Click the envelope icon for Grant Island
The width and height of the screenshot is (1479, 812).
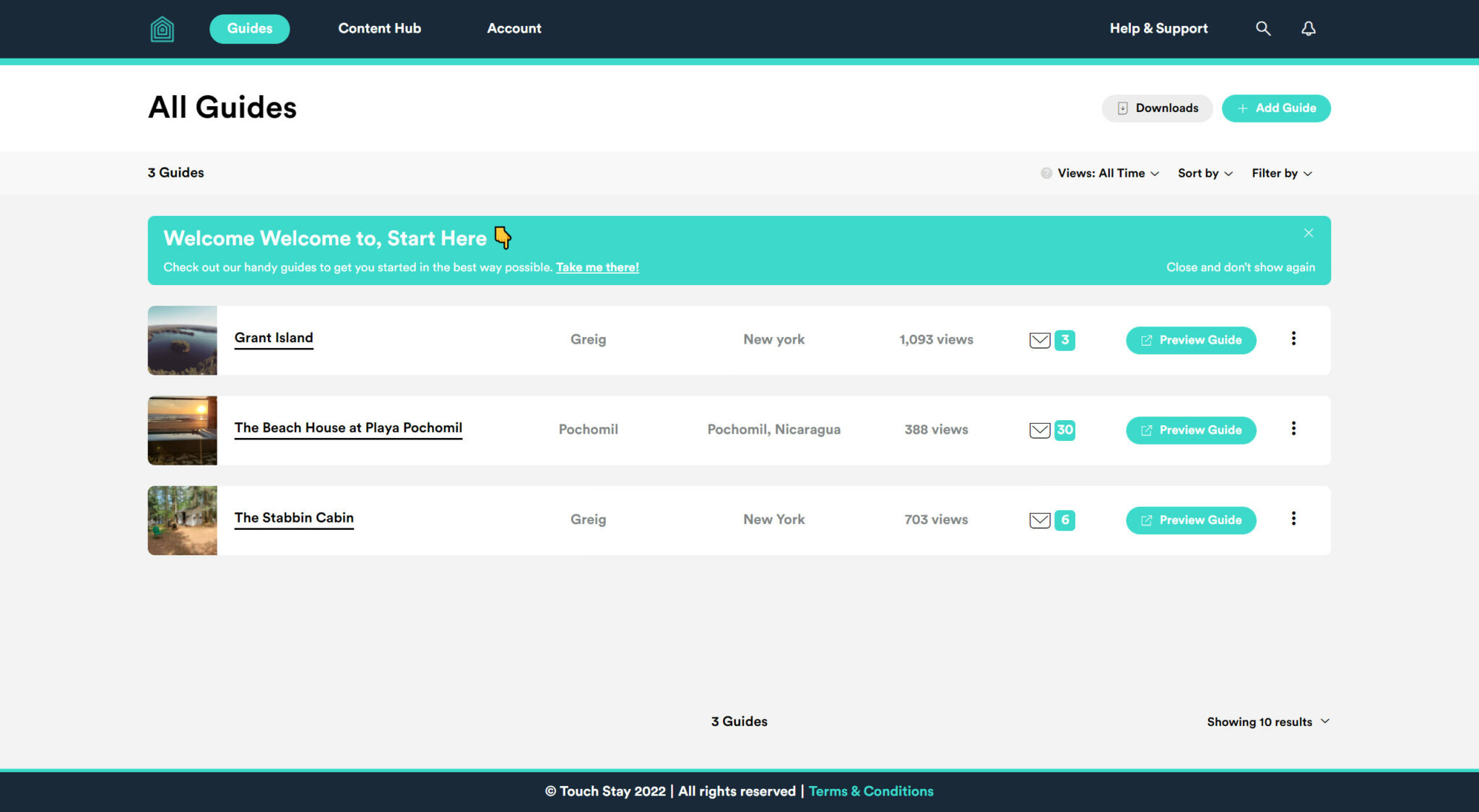tap(1039, 340)
